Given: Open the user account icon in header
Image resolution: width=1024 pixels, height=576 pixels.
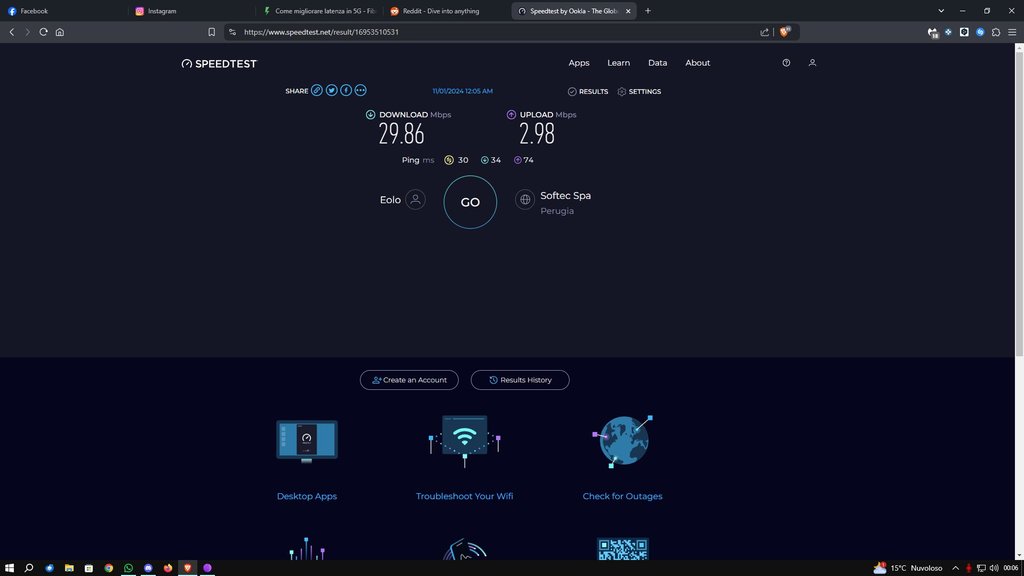Looking at the screenshot, I should (812, 63).
